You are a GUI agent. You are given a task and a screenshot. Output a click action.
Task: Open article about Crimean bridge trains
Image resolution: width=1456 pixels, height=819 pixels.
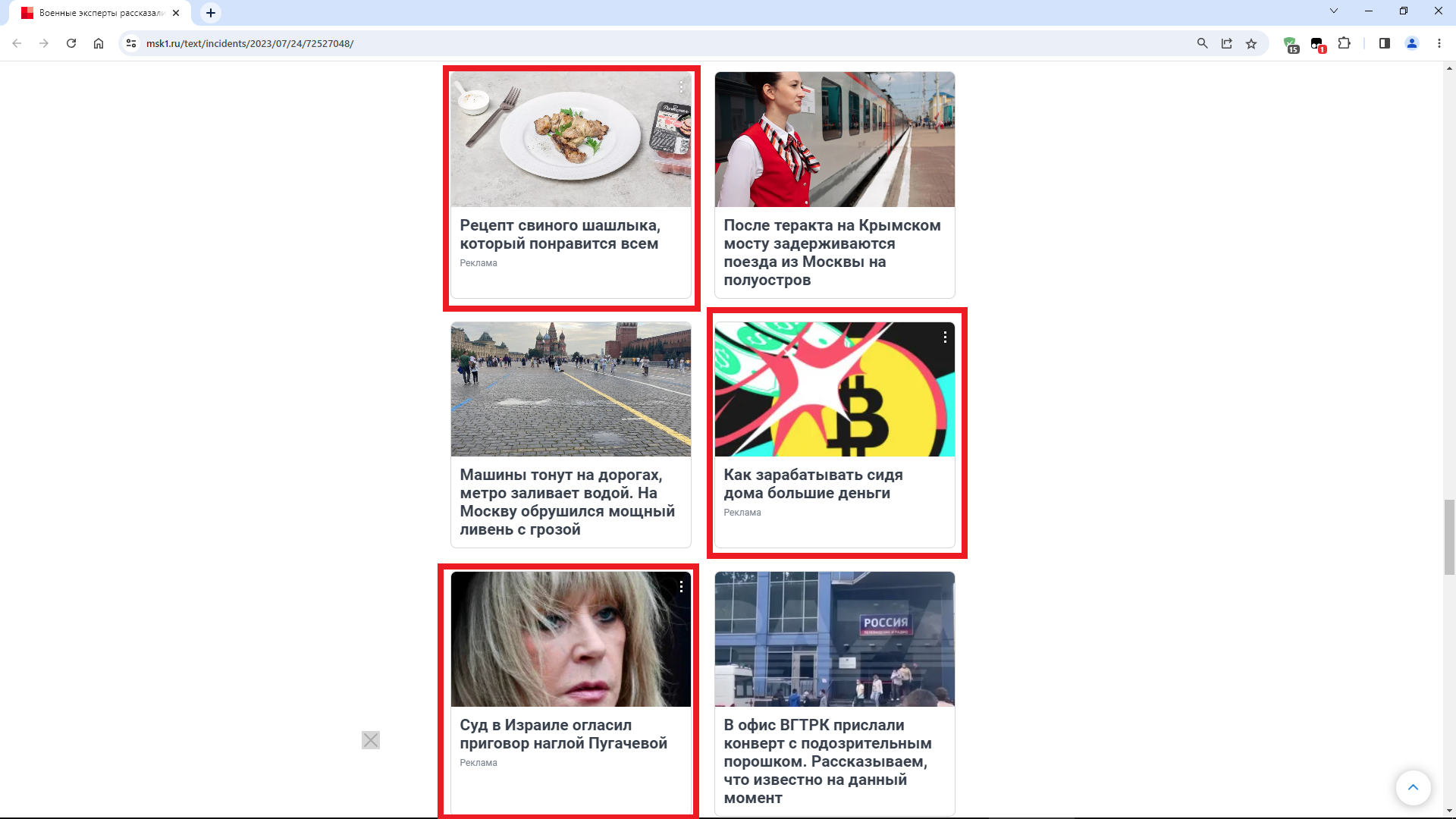coord(832,253)
